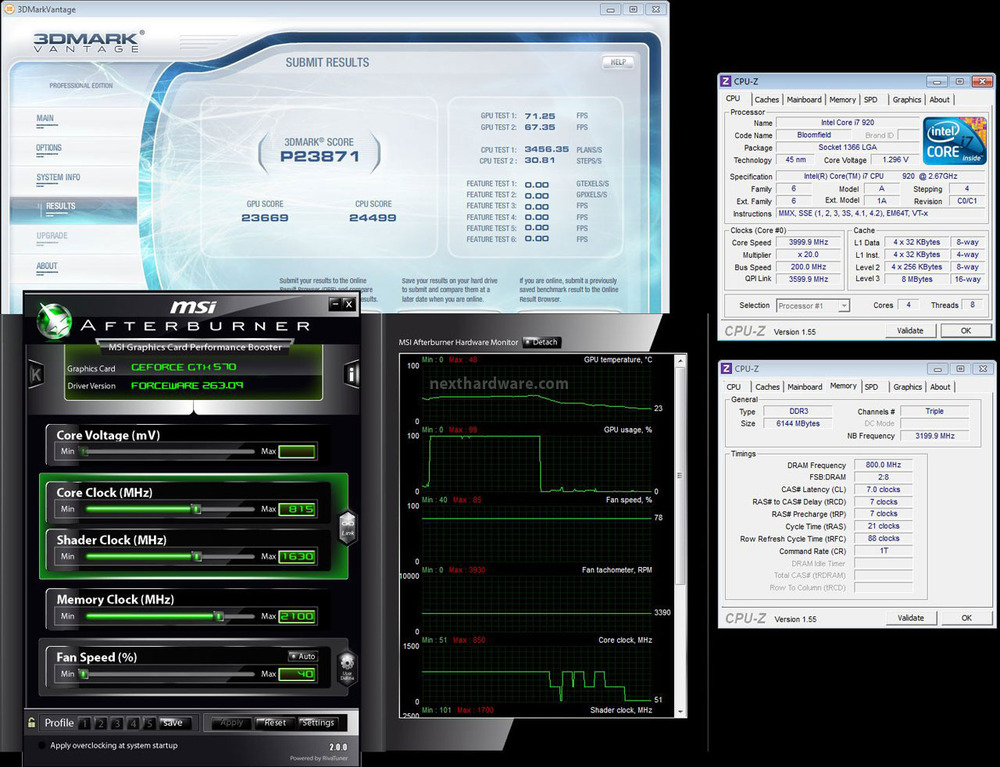
Task: Click the Core Clock slider handle
Action: [x=196, y=509]
